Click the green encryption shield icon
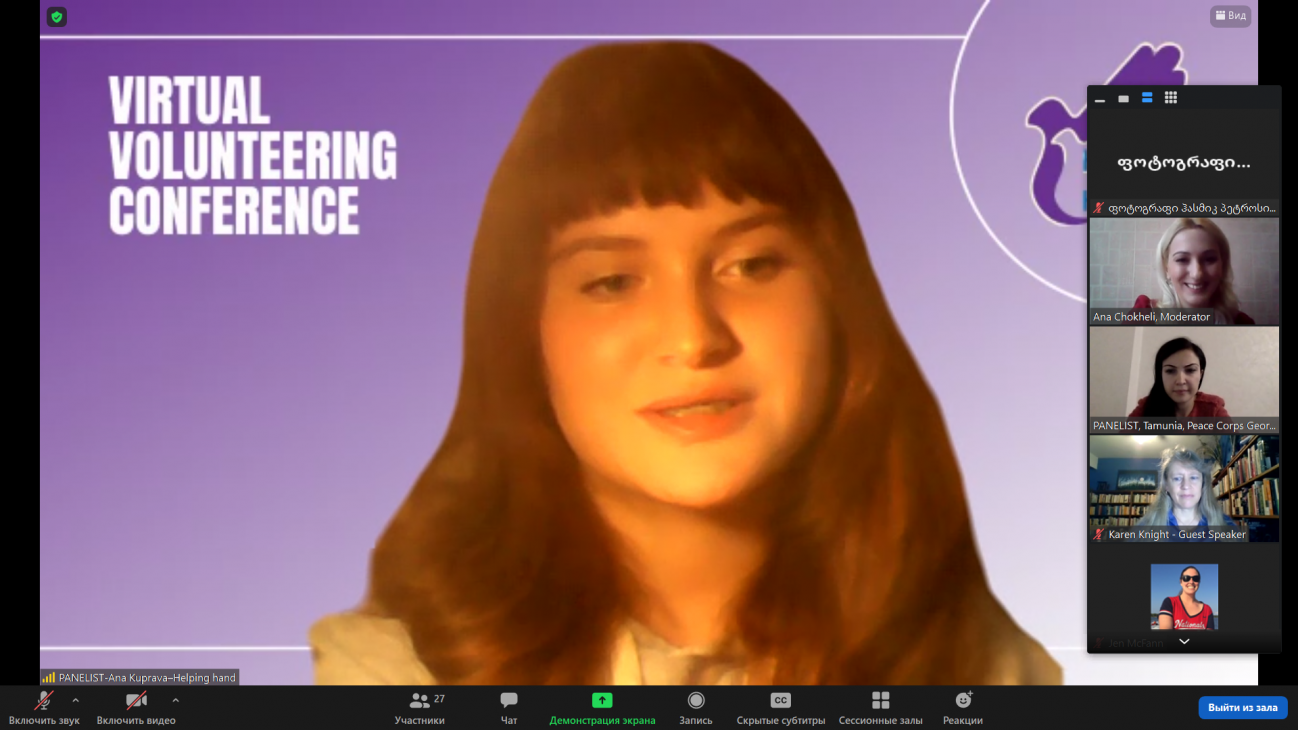 (57, 17)
